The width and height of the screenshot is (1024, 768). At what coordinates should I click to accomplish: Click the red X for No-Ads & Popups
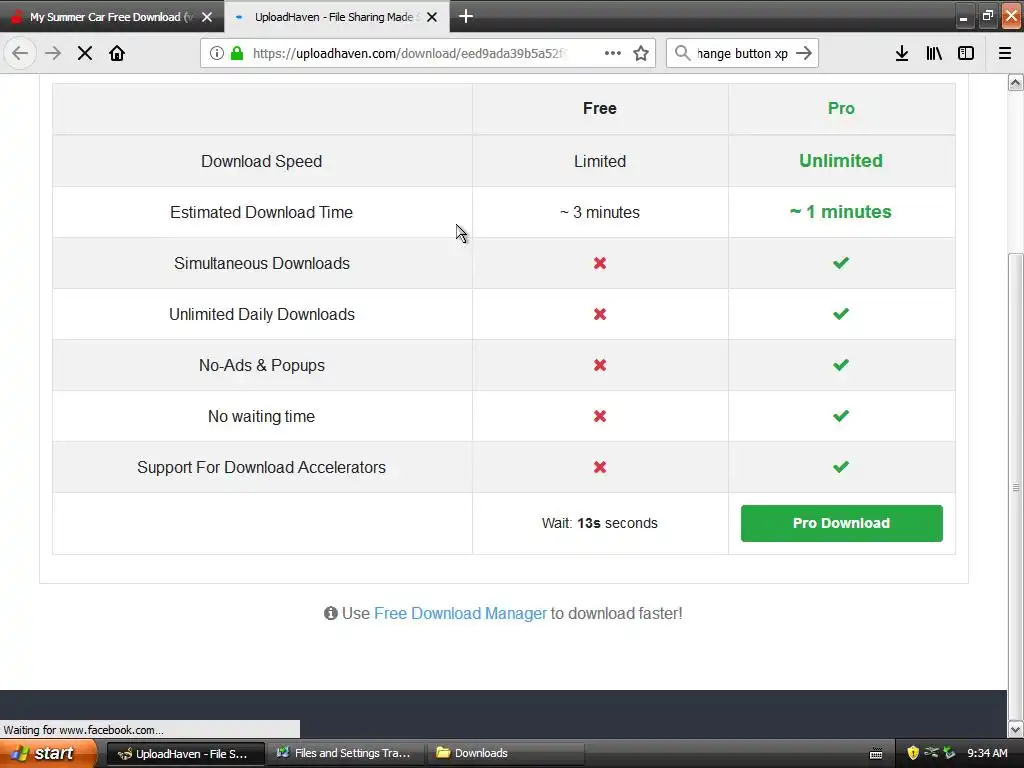[600, 365]
